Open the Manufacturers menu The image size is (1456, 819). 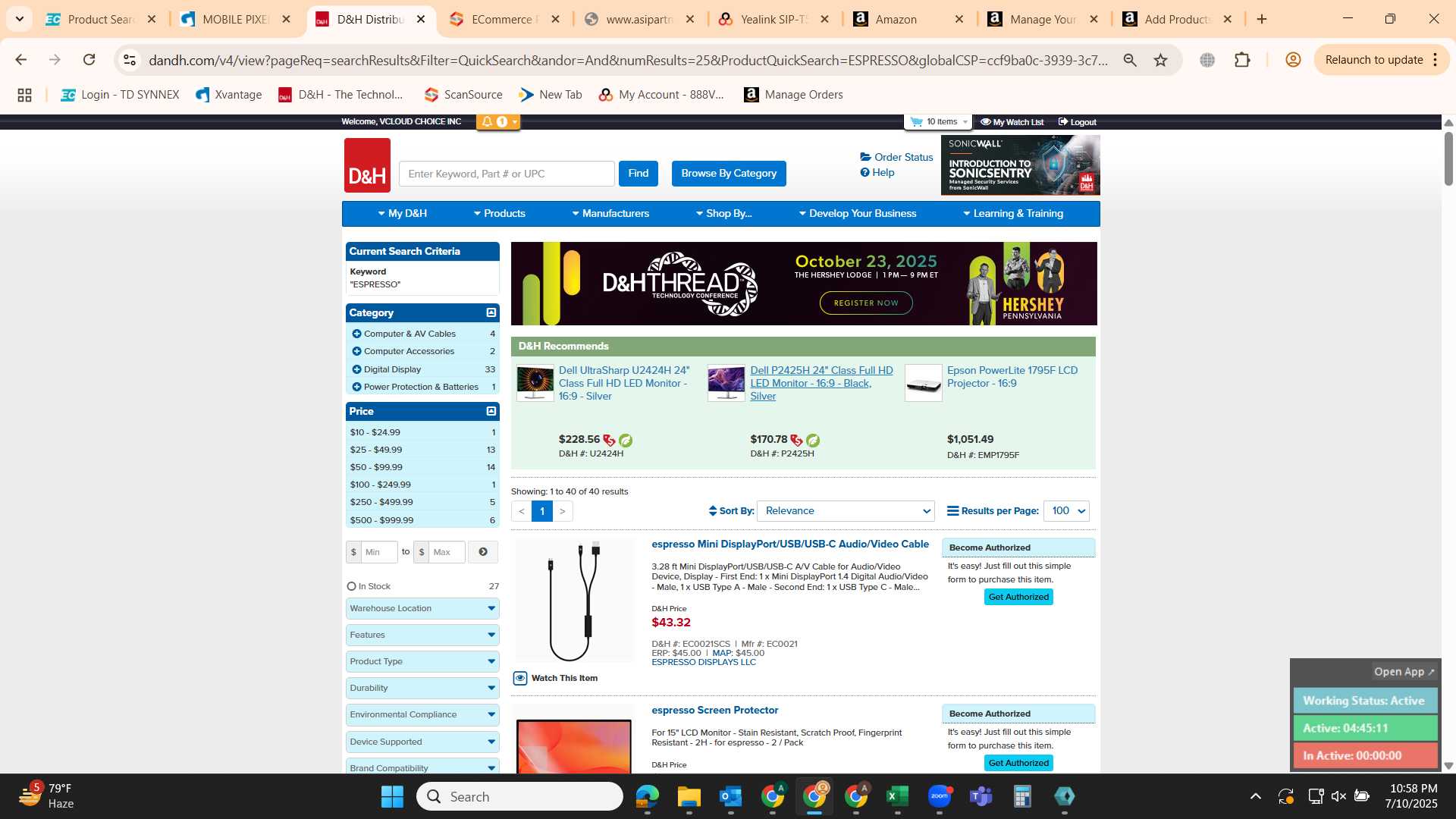click(610, 214)
